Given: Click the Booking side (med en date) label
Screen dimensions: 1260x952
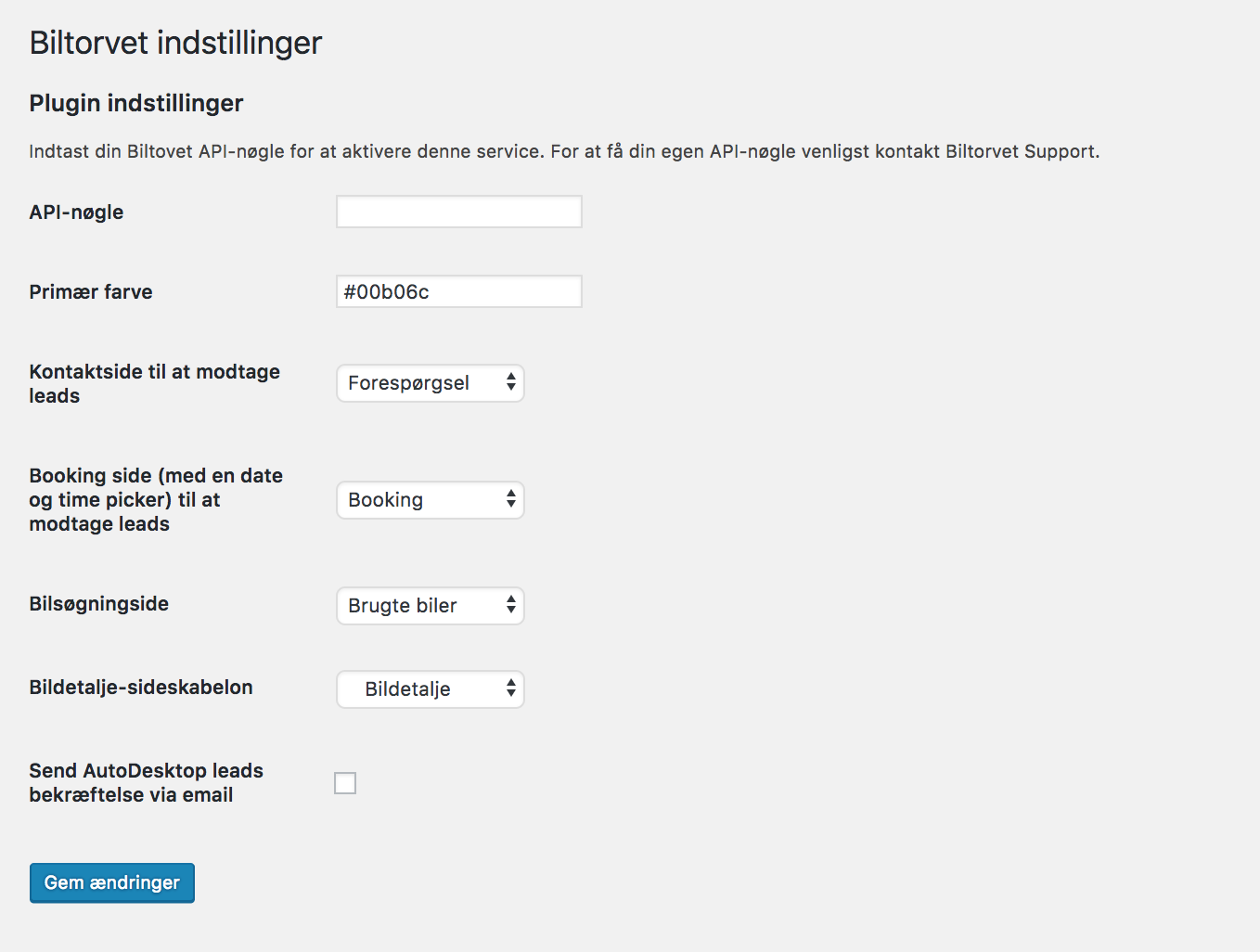Looking at the screenshot, I should pos(156,500).
